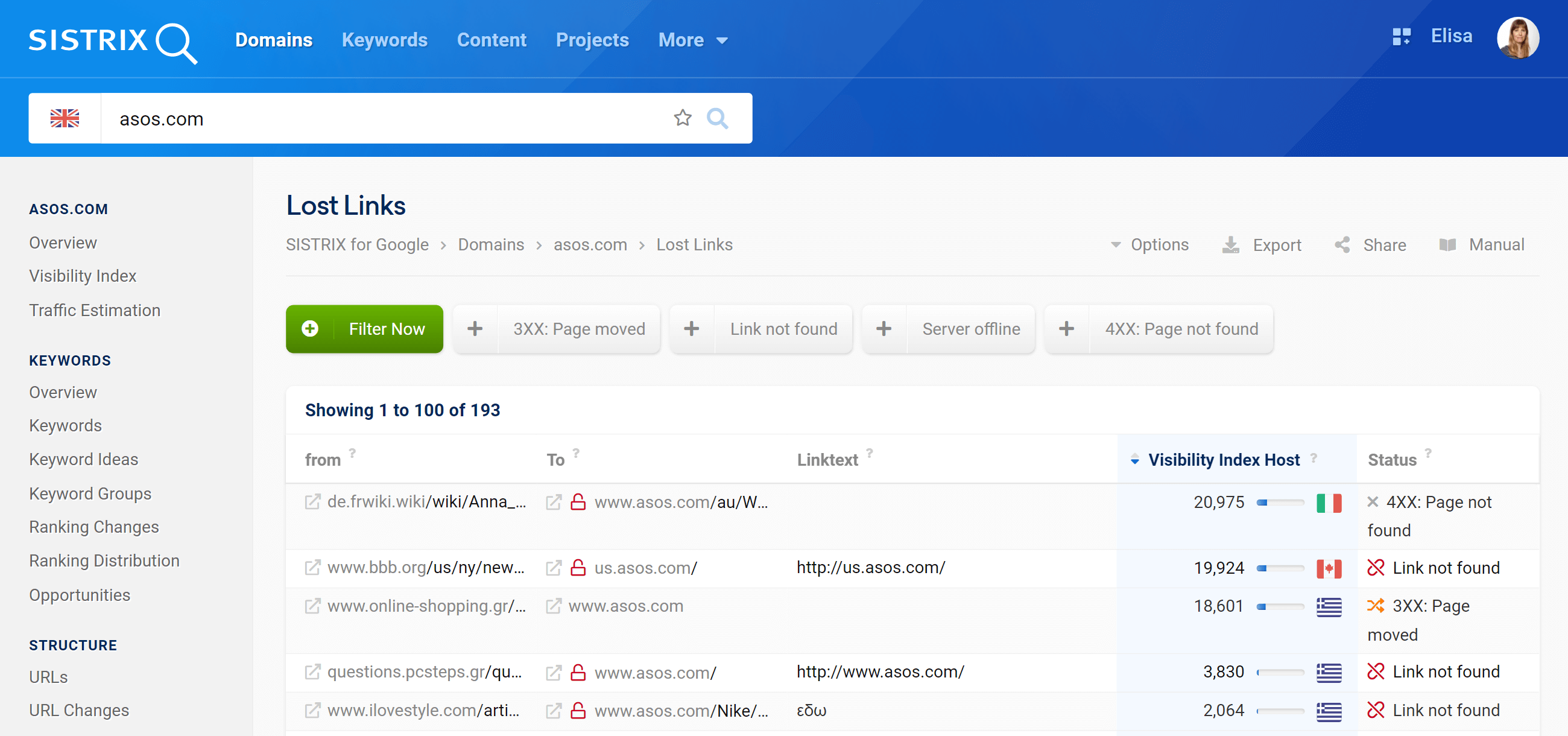This screenshot has width=1568, height=736.
Task: Open external link icon for questions.pcsteps.gr row
Action: point(312,672)
